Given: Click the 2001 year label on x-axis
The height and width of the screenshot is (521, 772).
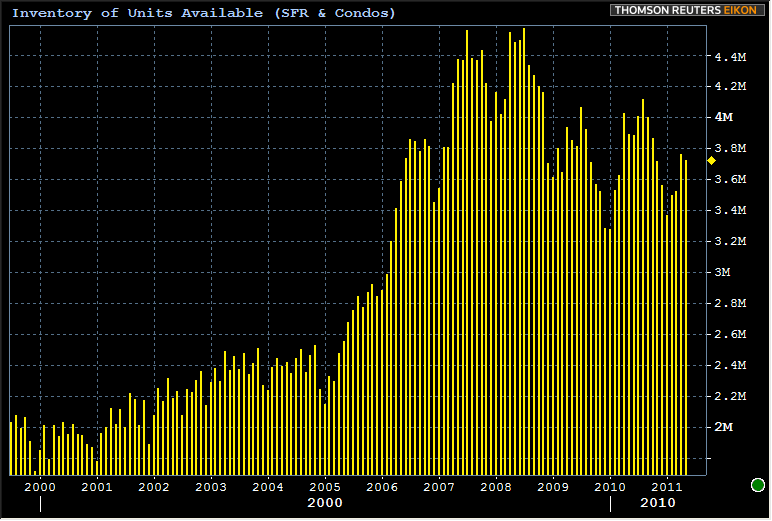Looking at the screenshot, I should 97,487.
